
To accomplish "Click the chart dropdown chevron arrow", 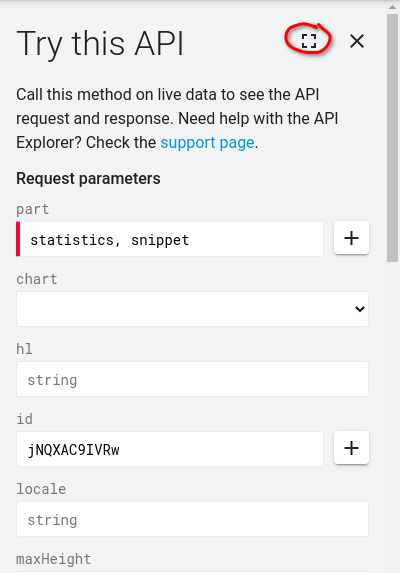I will [359, 309].
